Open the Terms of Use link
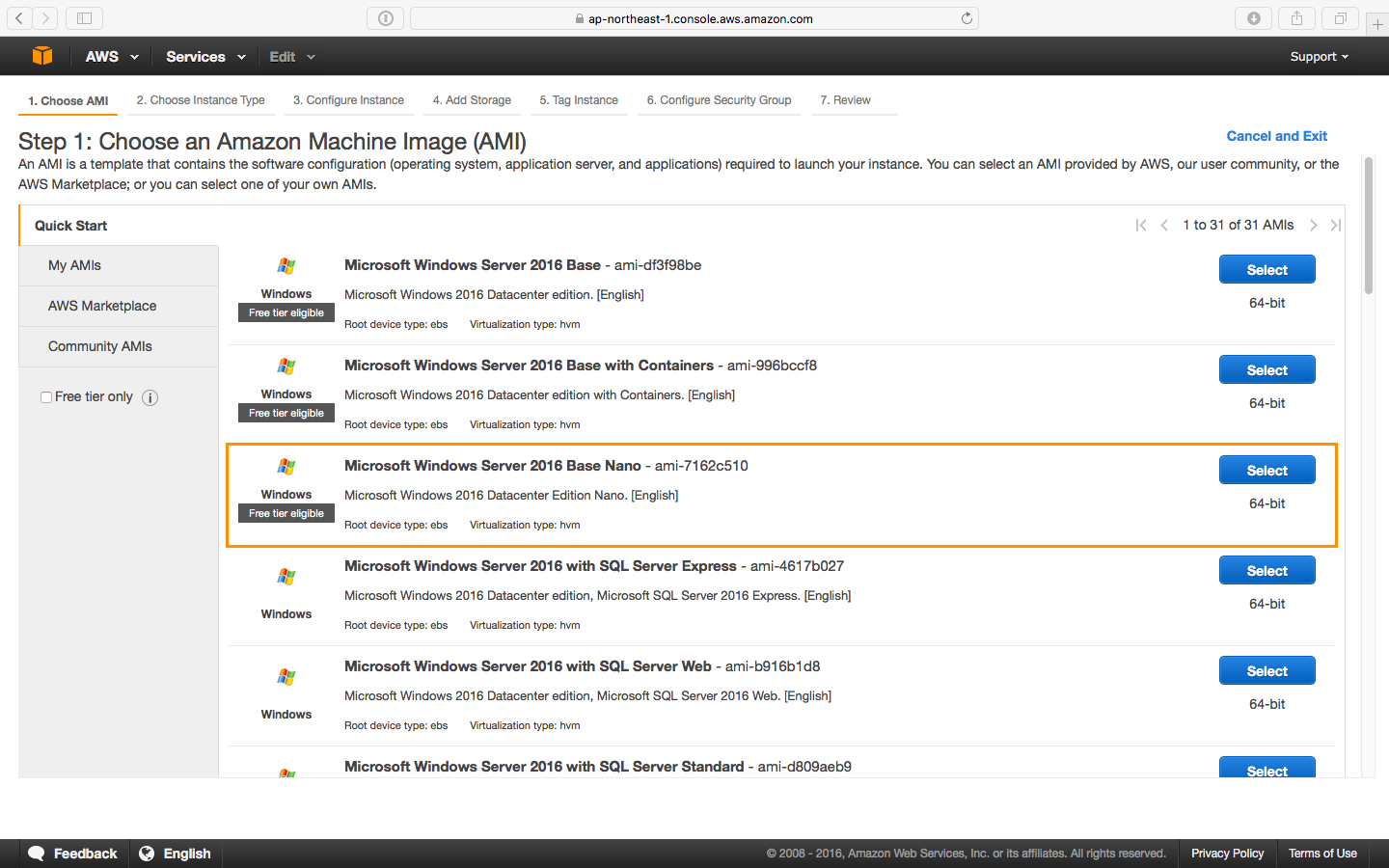This screenshot has height=868, width=1389. pos(1322,854)
